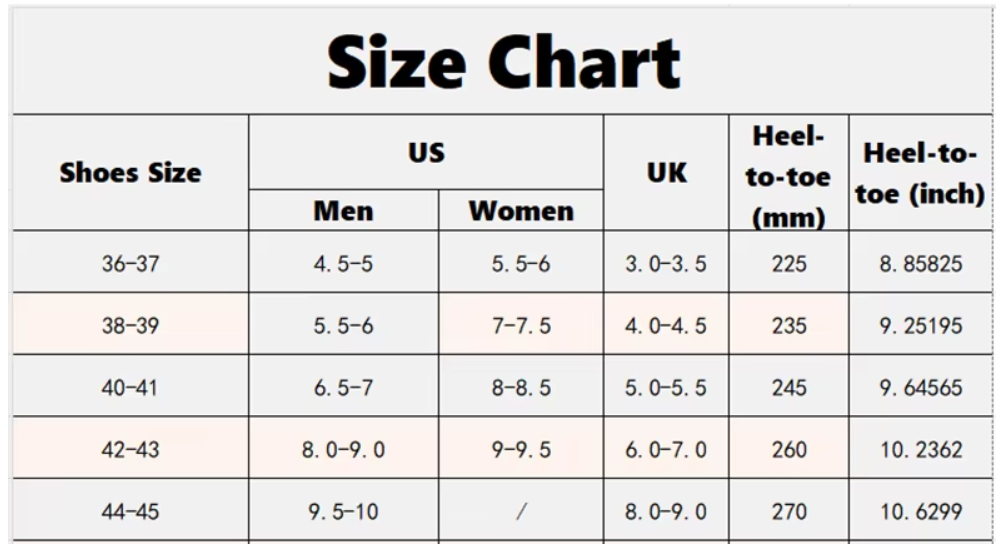Select the UK 5.0-5.5 cell
This screenshot has height=544, width=1004.
tap(666, 388)
